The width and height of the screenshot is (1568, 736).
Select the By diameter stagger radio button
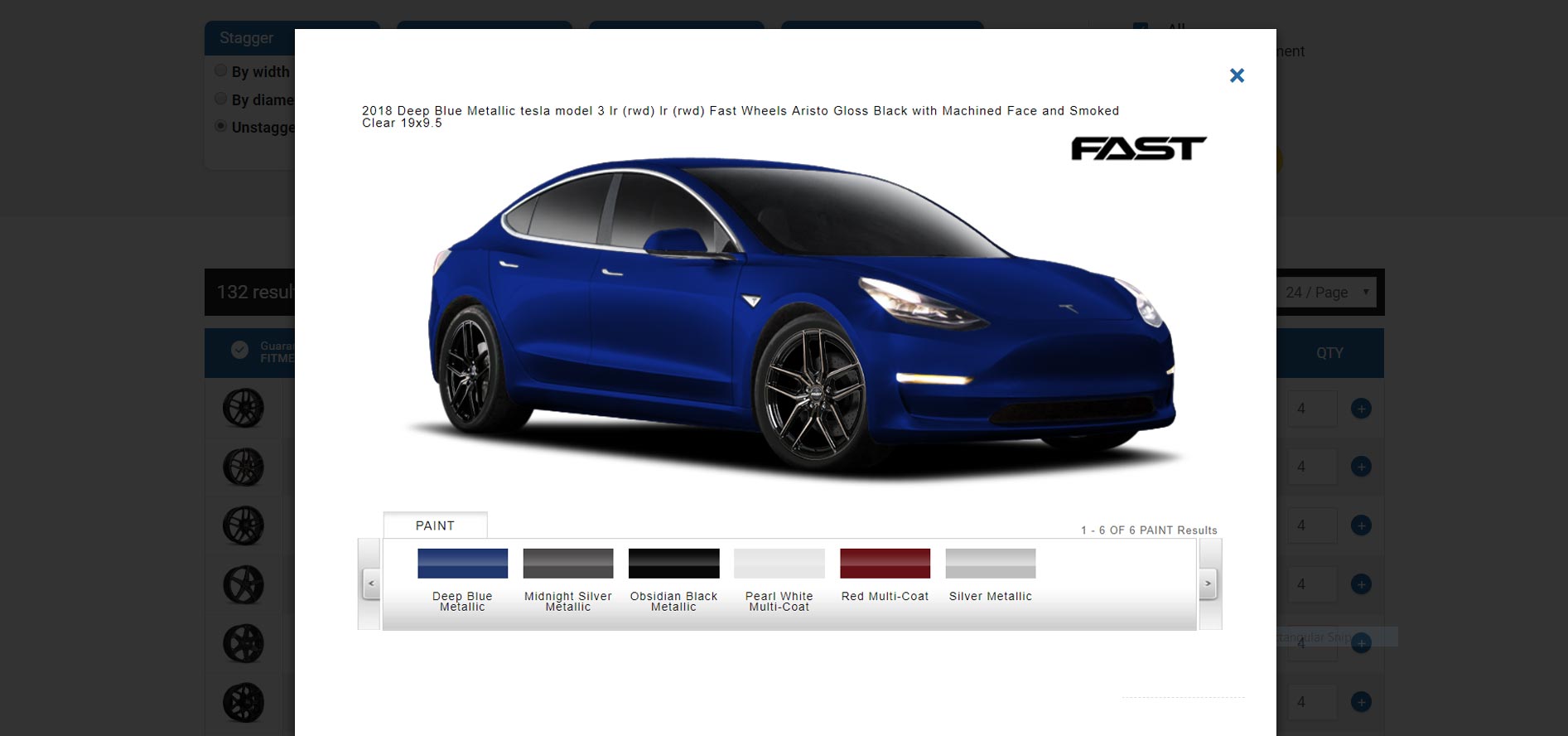(221, 99)
